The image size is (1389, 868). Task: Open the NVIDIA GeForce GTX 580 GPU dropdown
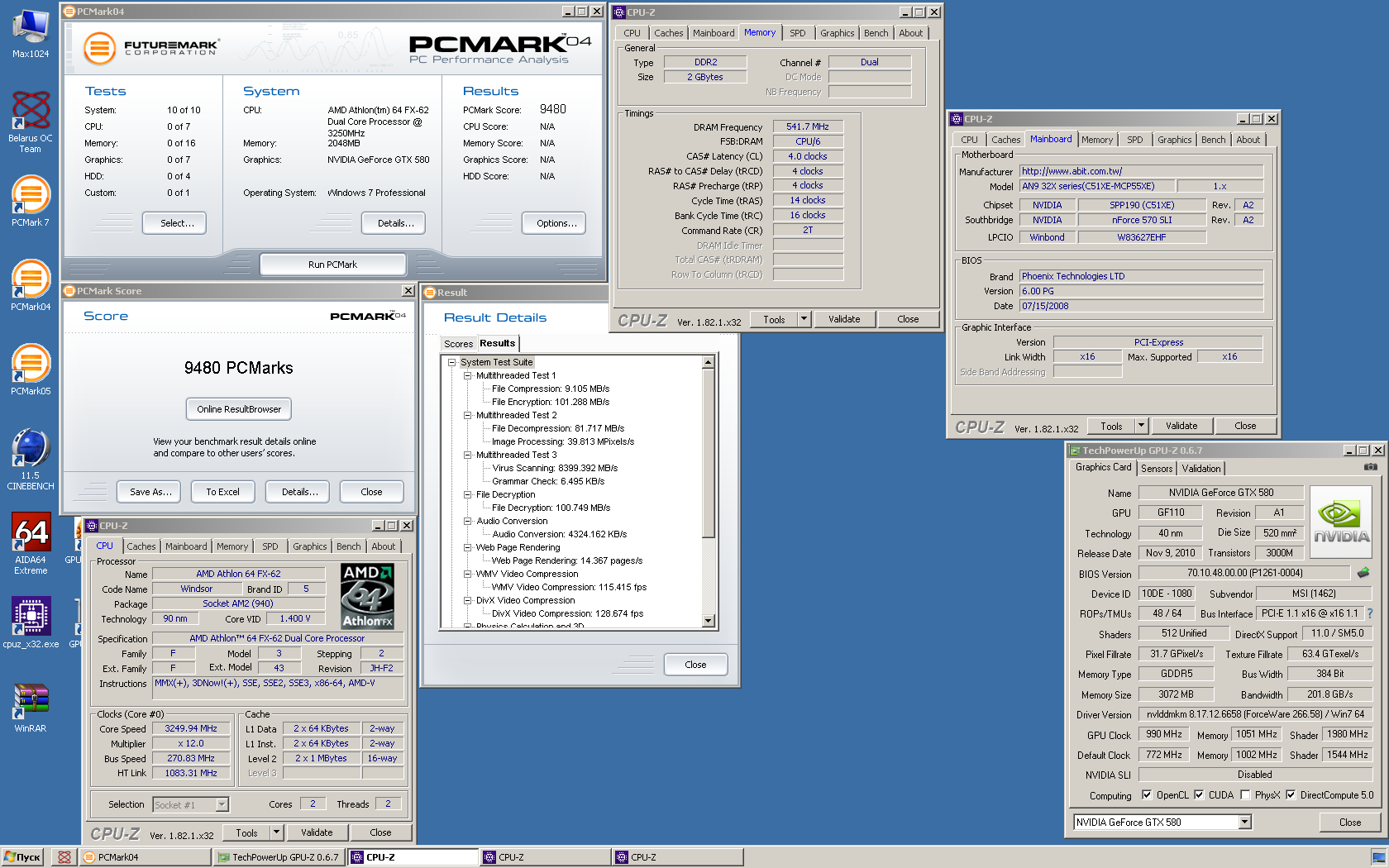1245,823
